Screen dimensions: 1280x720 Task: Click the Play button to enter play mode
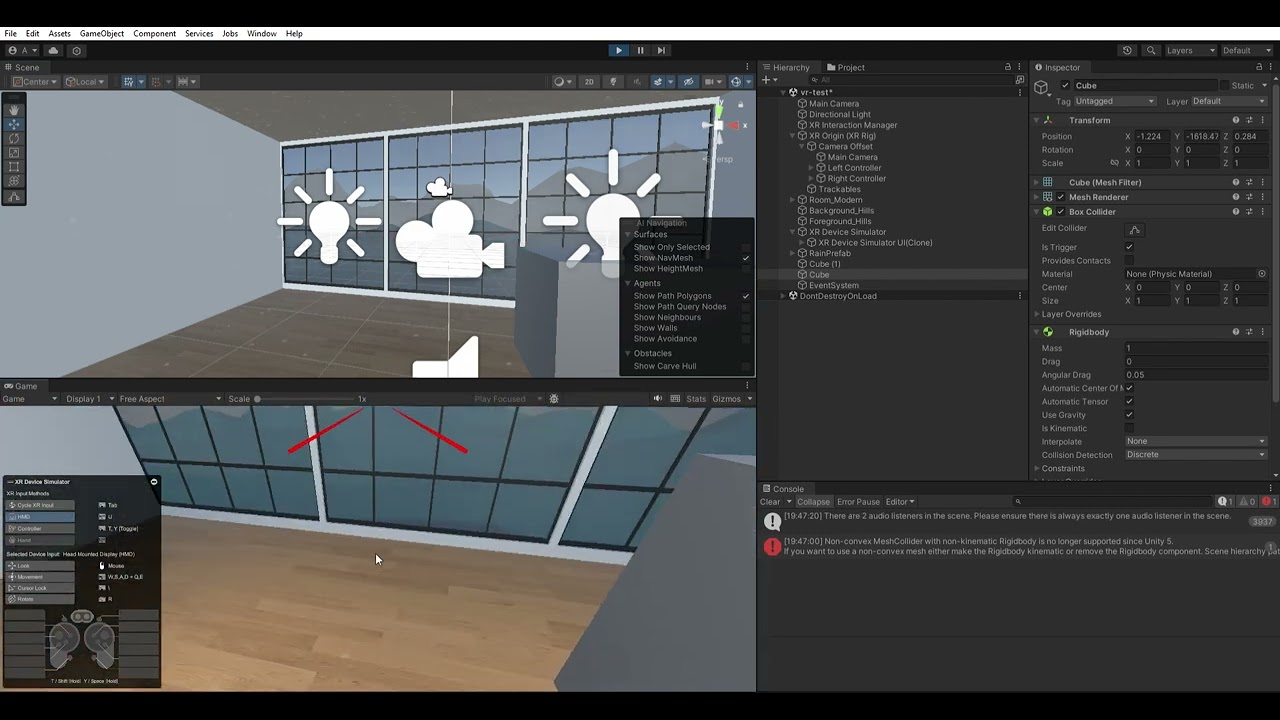coord(618,50)
